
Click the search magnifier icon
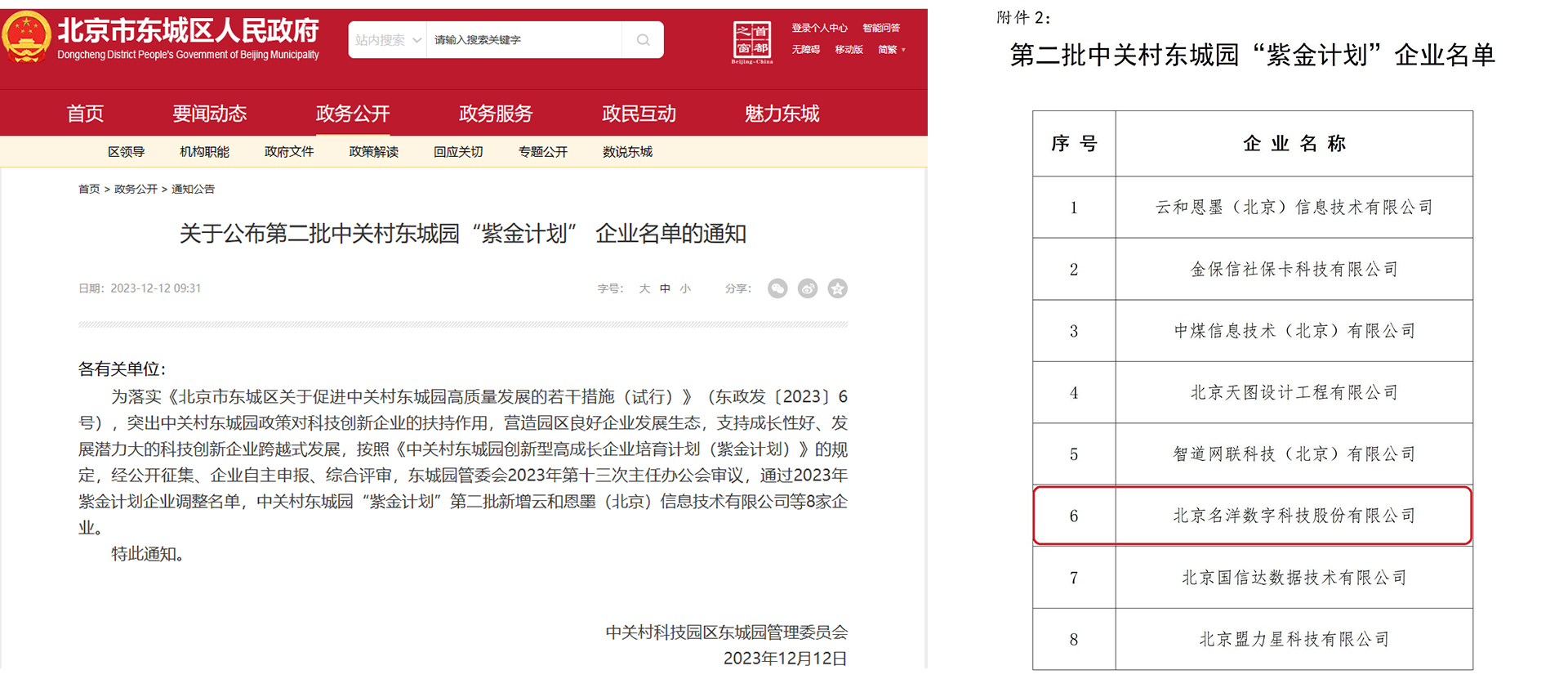point(643,40)
